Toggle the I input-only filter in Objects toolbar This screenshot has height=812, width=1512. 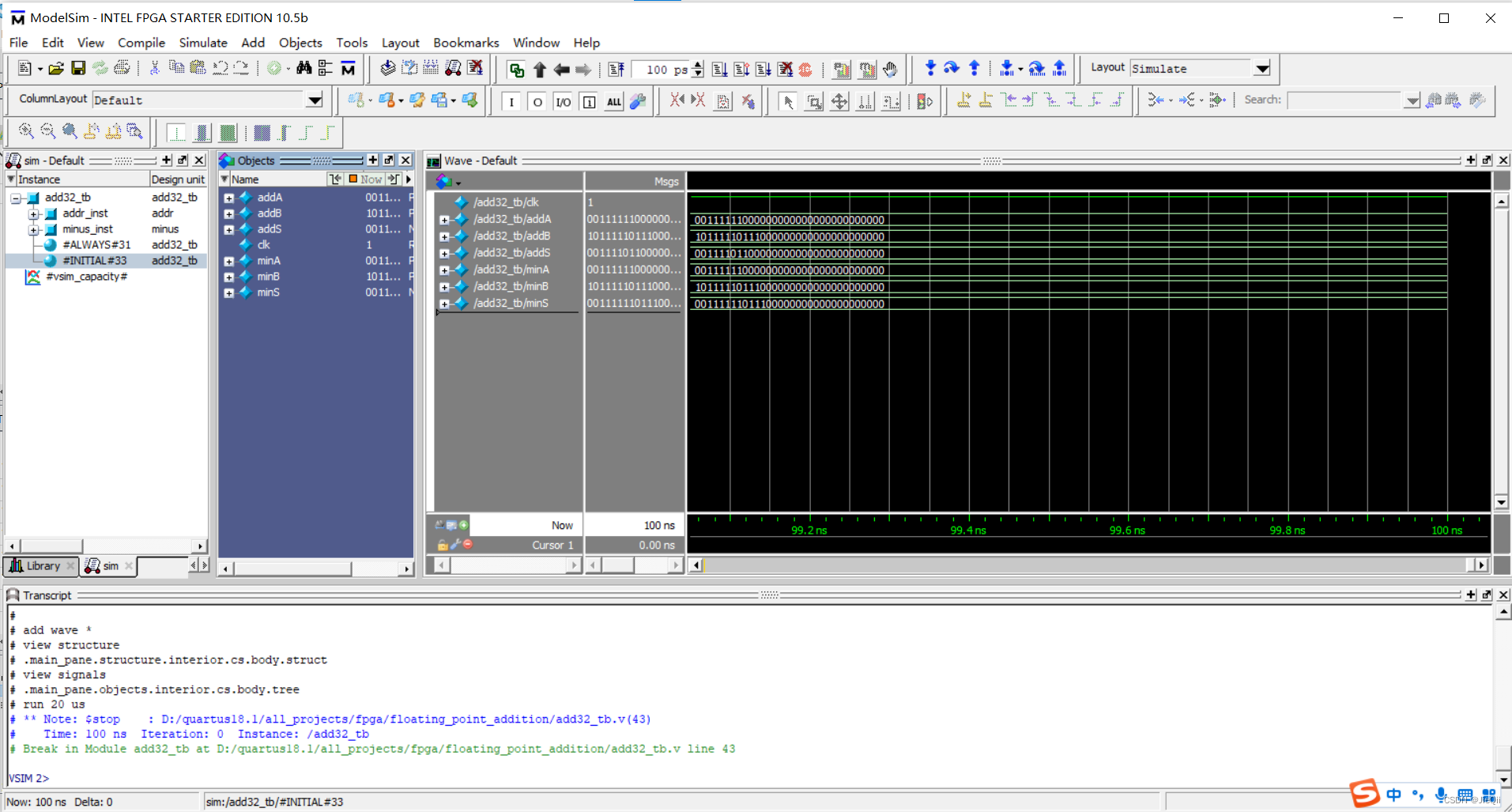(x=512, y=101)
